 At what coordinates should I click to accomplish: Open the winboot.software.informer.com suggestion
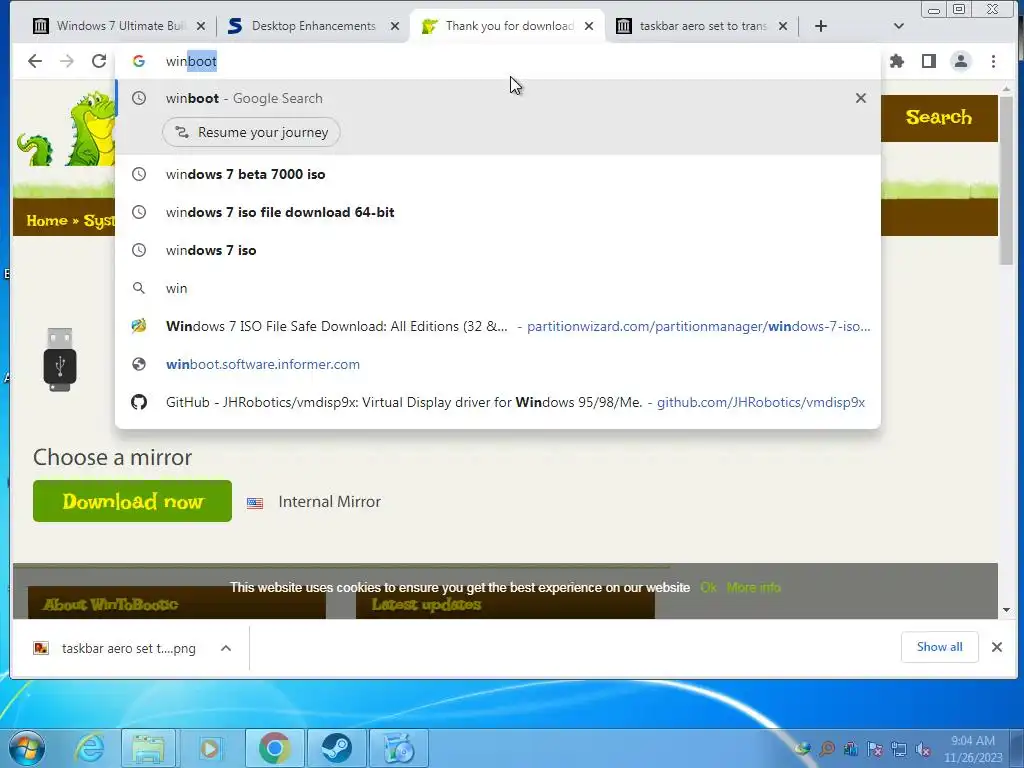[x=498, y=364]
